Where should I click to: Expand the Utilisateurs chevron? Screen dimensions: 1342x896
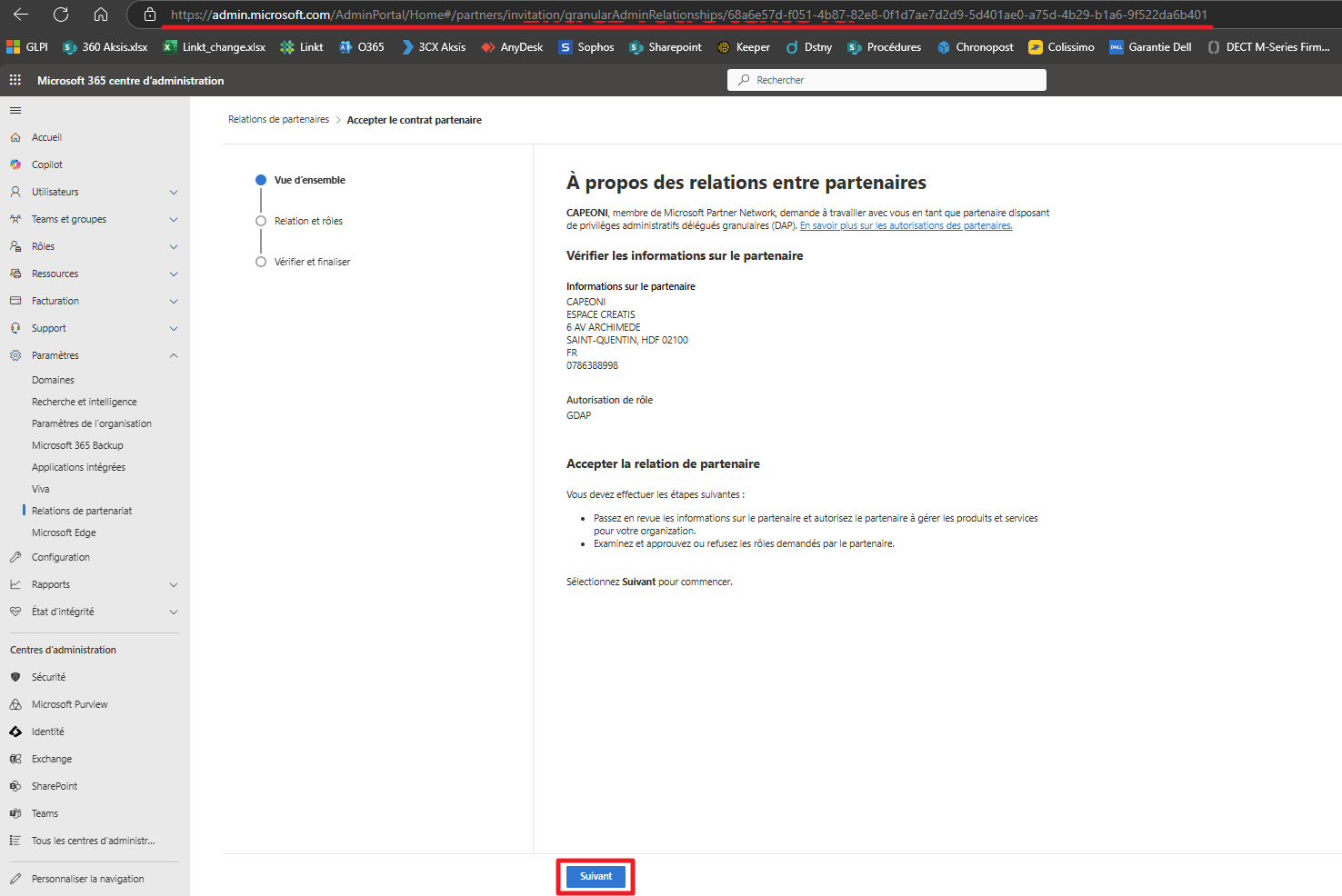[174, 192]
